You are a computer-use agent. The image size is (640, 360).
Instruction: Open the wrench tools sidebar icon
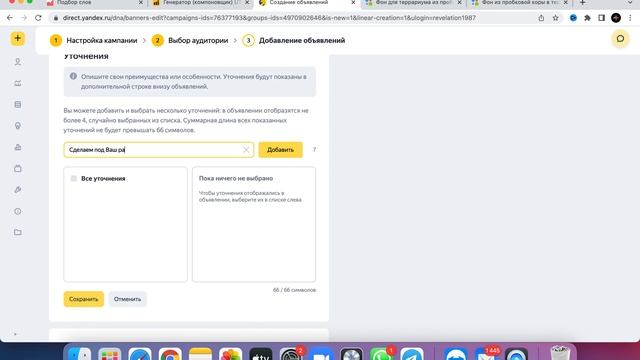pyautogui.click(x=18, y=190)
